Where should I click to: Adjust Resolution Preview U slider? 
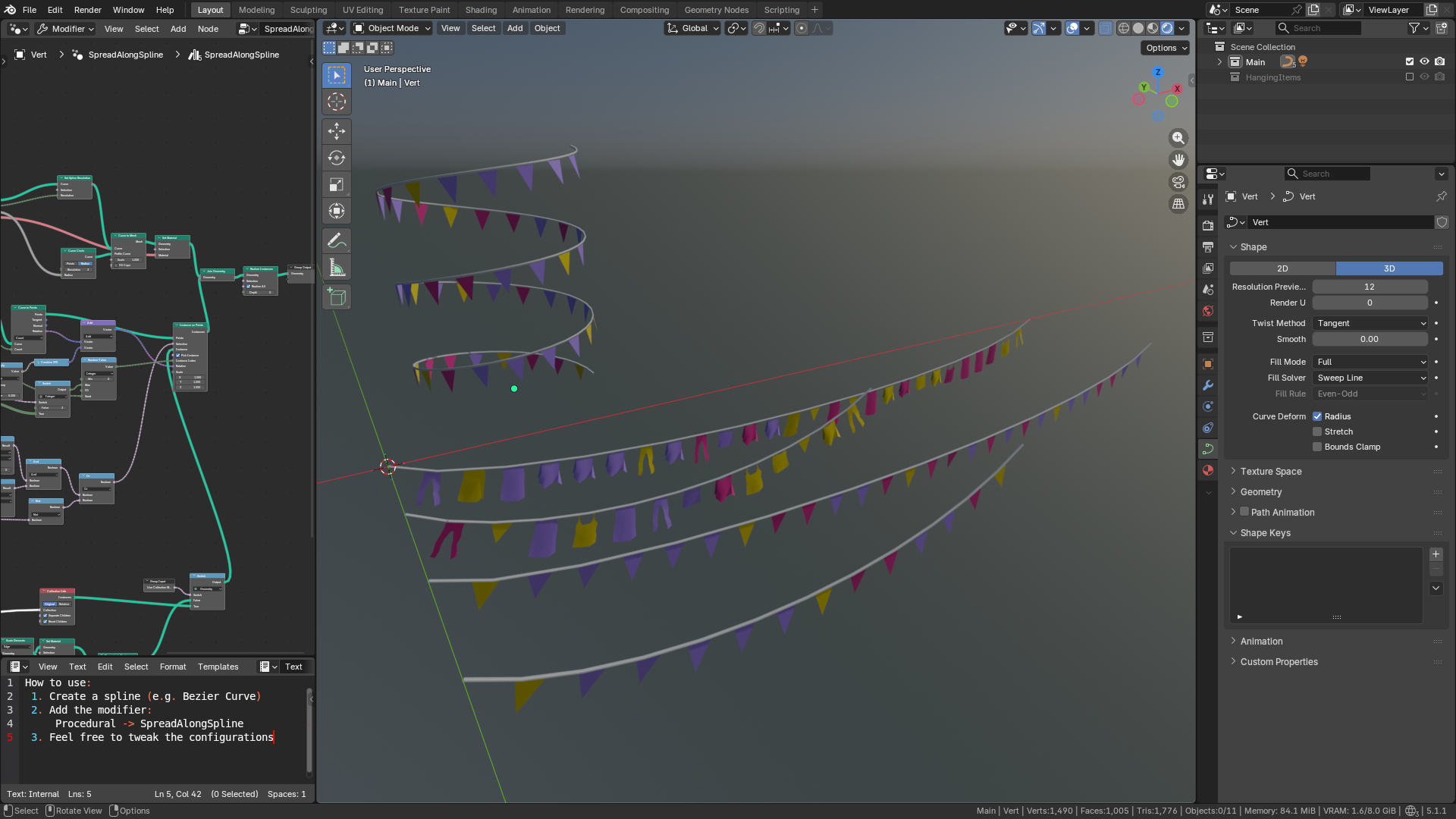coord(1370,287)
